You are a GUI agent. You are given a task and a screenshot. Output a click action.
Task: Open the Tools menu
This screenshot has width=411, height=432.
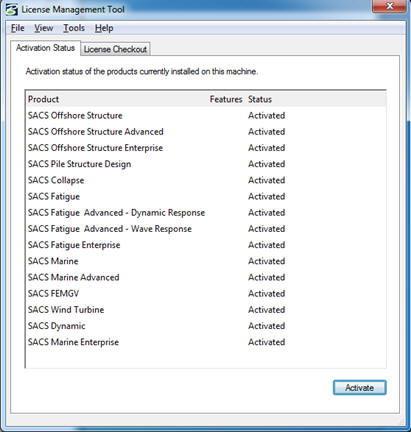74,28
